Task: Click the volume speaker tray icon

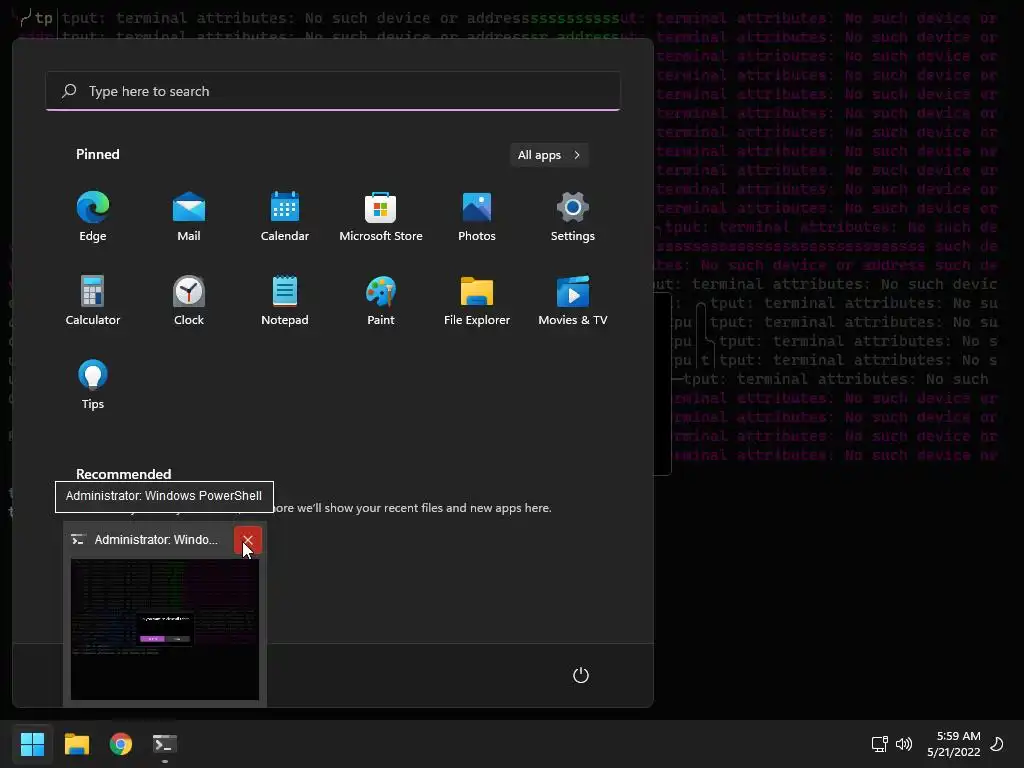Action: [904, 744]
